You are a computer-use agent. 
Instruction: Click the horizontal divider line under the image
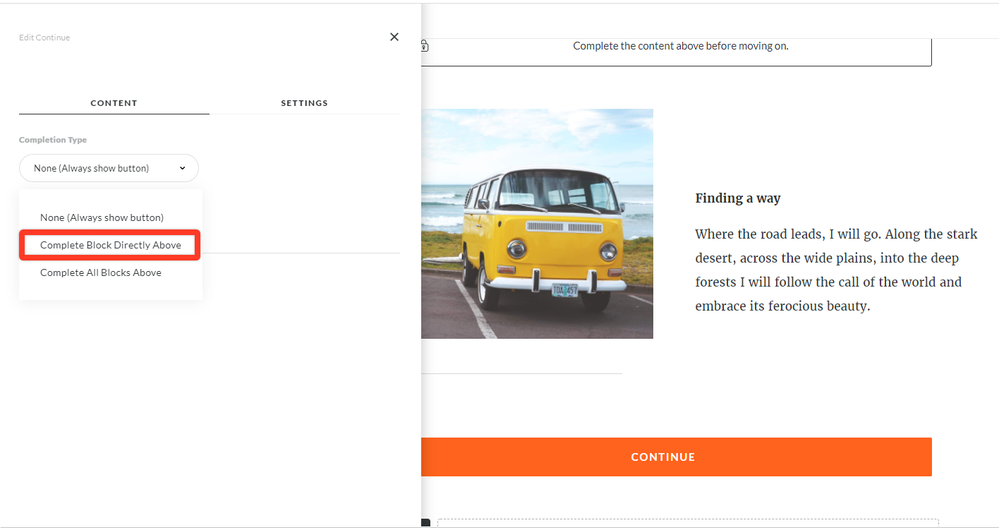tap(521, 374)
